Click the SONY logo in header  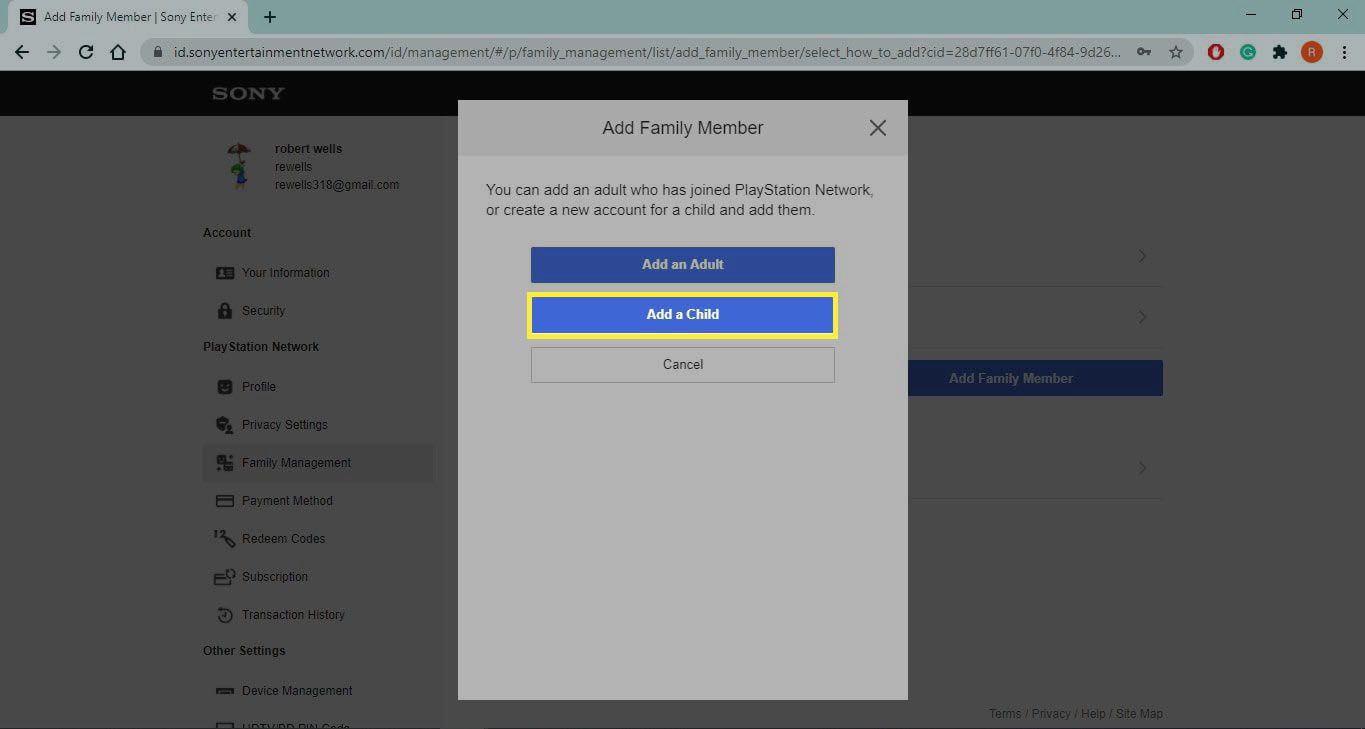coord(248,93)
